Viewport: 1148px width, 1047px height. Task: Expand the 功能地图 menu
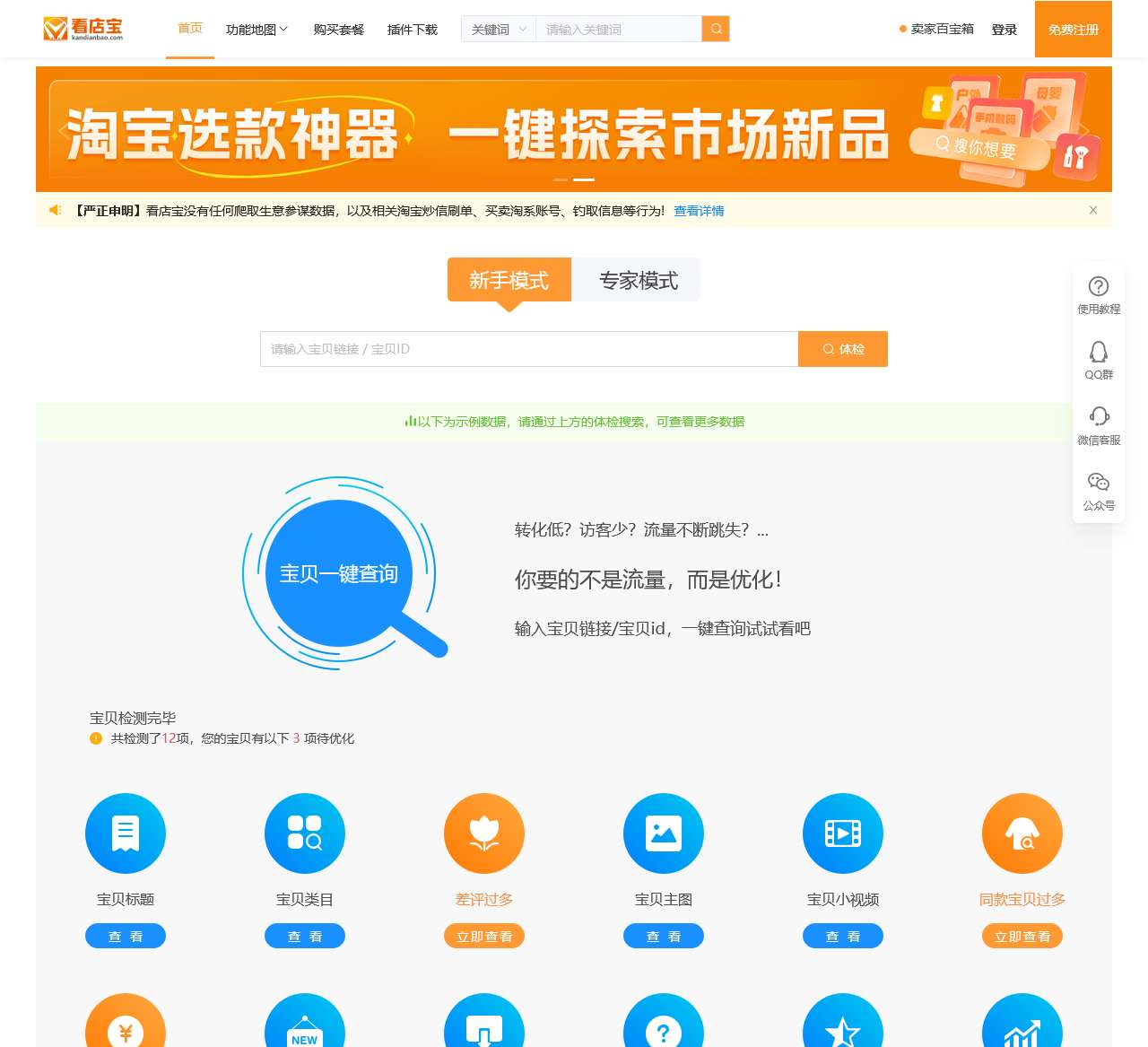point(257,30)
